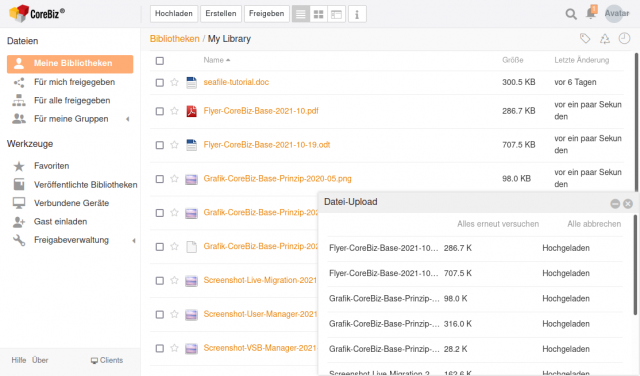Screen dimensions: 640x376
Task: Check the Flyer-CoreBiz-Base-2021-10.pdf checkbox
Action: tap(160, 111)
